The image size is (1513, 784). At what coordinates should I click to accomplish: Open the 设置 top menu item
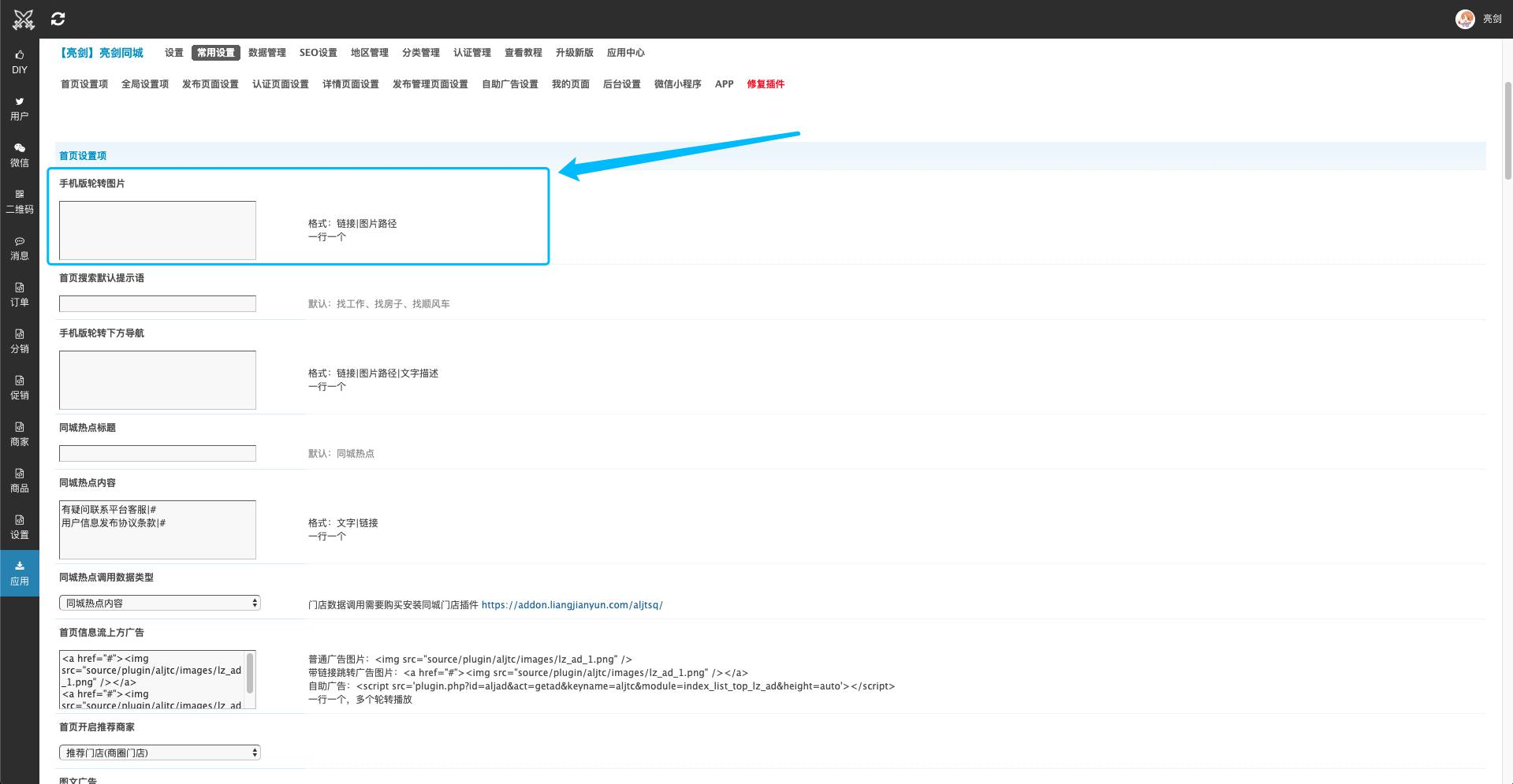coord(174,53)
